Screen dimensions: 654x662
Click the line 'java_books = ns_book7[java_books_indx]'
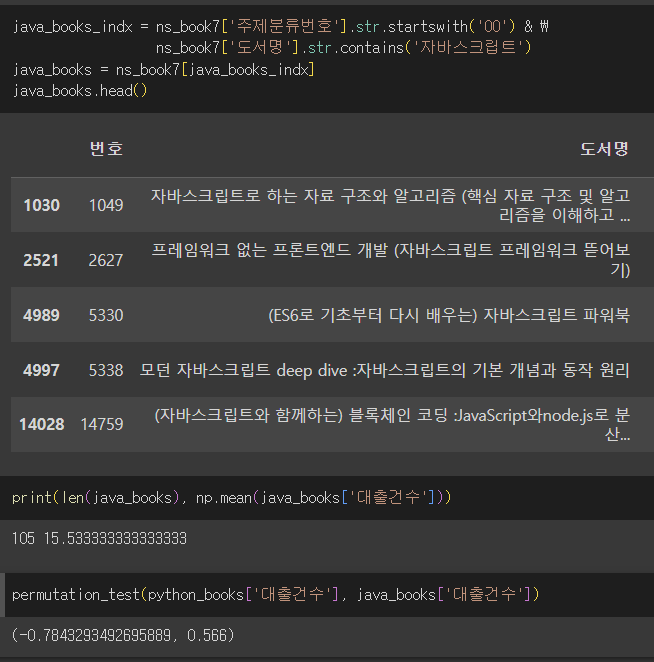[163, 70]
